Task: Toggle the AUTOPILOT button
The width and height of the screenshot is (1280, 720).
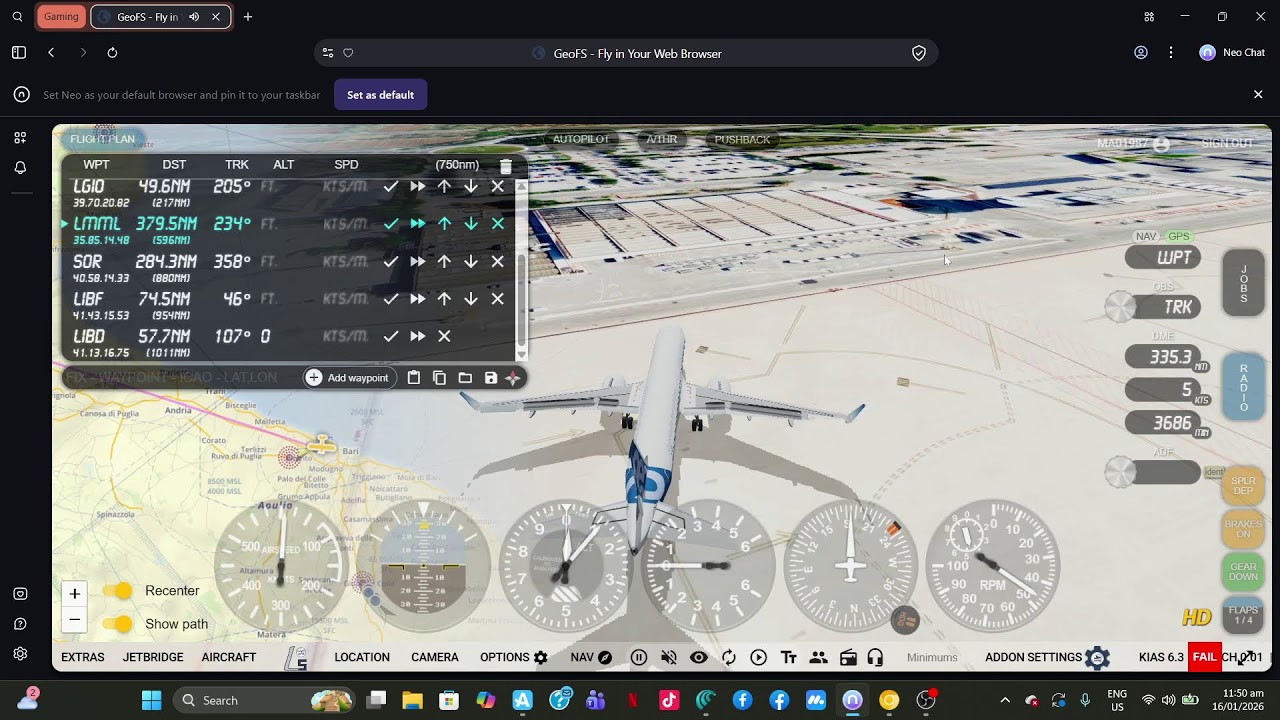Action: click(x=581, y=140)
